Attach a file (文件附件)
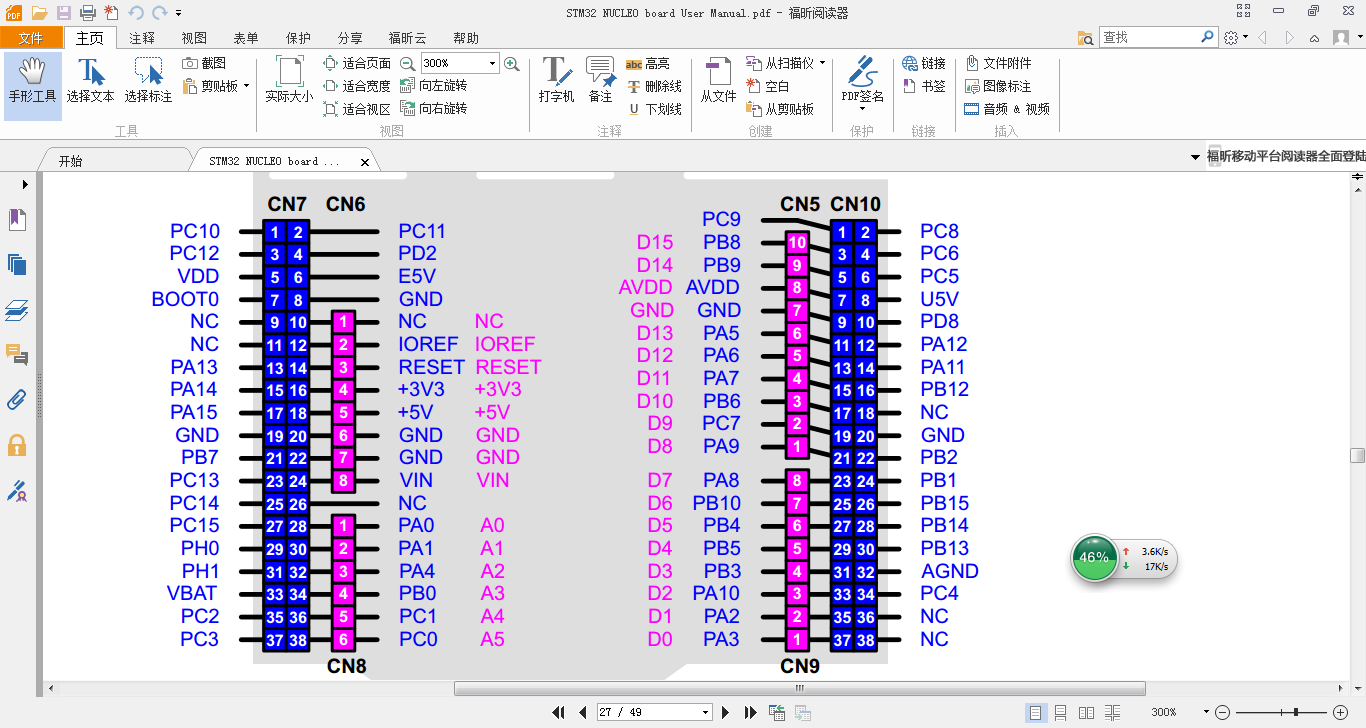Screen dimensions: 1366x728 coord(997,63)
